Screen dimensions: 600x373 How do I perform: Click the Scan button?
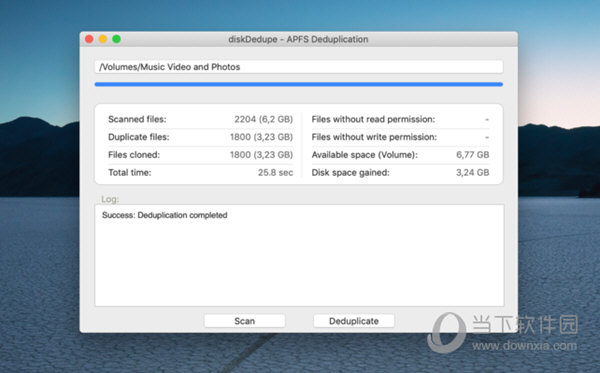pos(245,321)
